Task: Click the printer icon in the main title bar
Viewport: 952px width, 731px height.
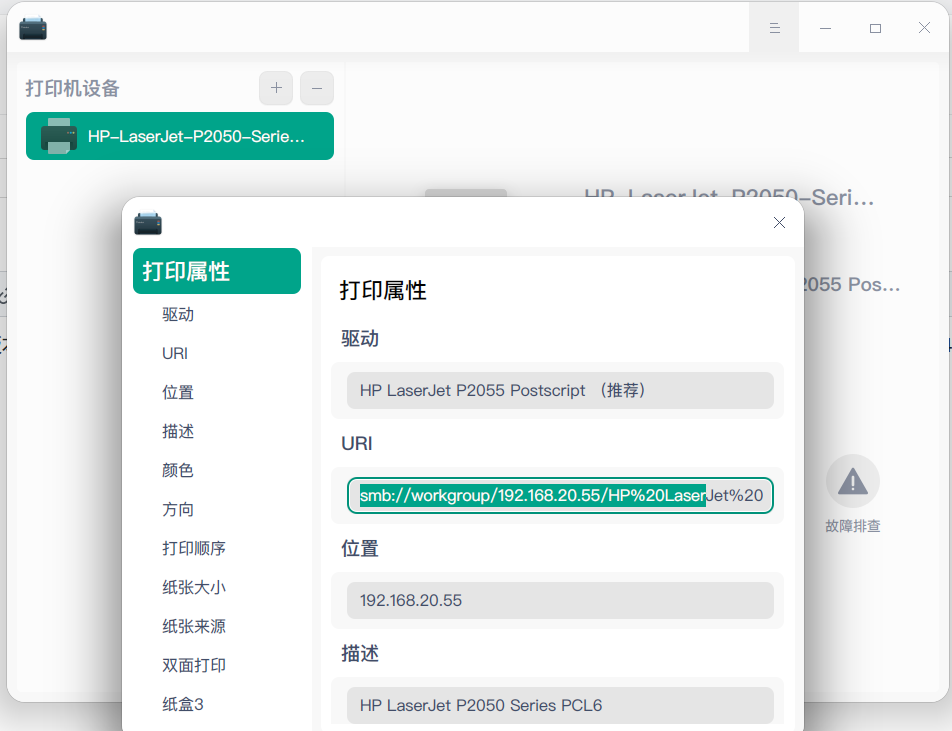Action: [32, 28]
